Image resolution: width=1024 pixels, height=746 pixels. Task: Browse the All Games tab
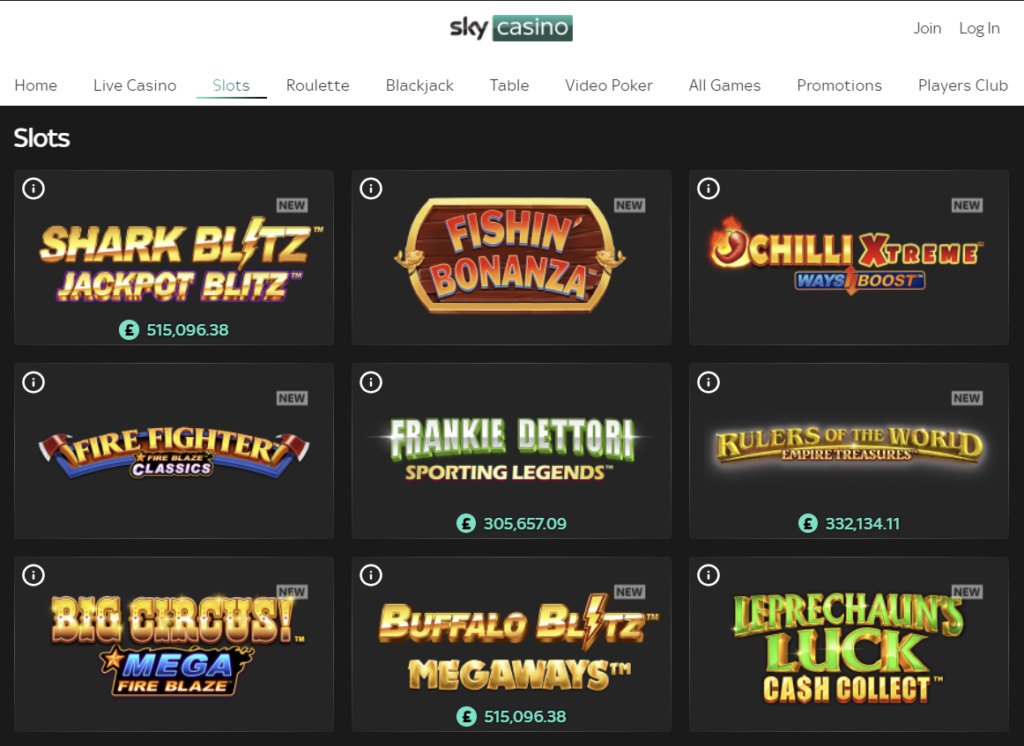(725, 86)
